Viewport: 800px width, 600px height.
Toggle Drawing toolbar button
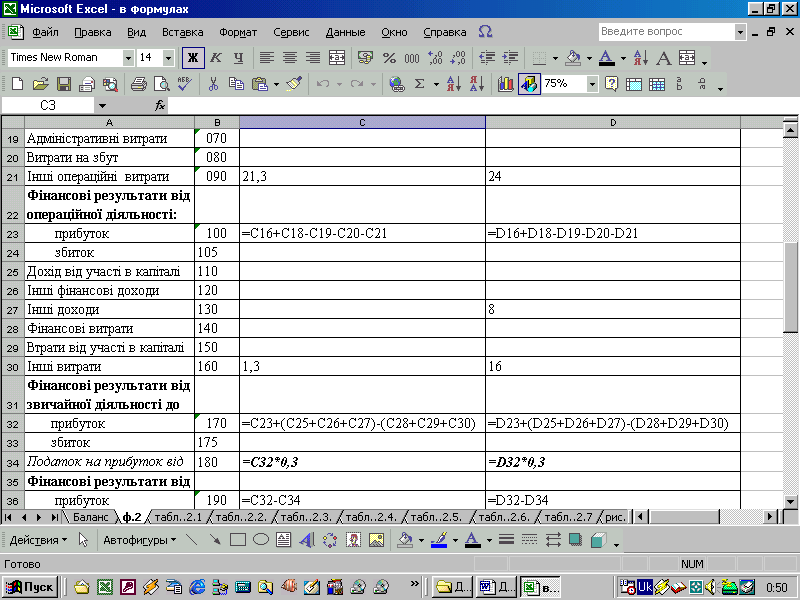(529, 84)
